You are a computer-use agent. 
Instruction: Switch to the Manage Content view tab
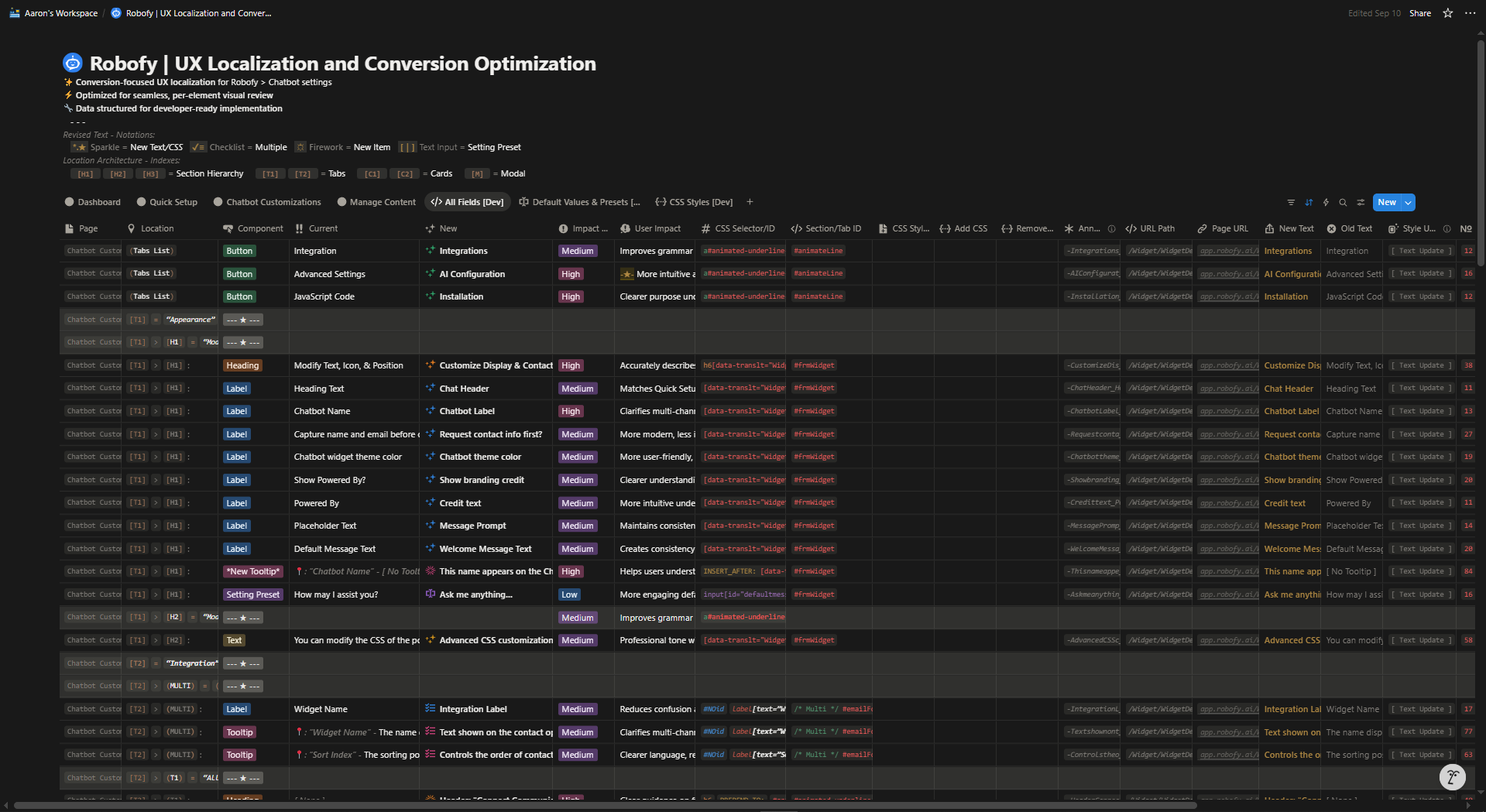(376, 203)
